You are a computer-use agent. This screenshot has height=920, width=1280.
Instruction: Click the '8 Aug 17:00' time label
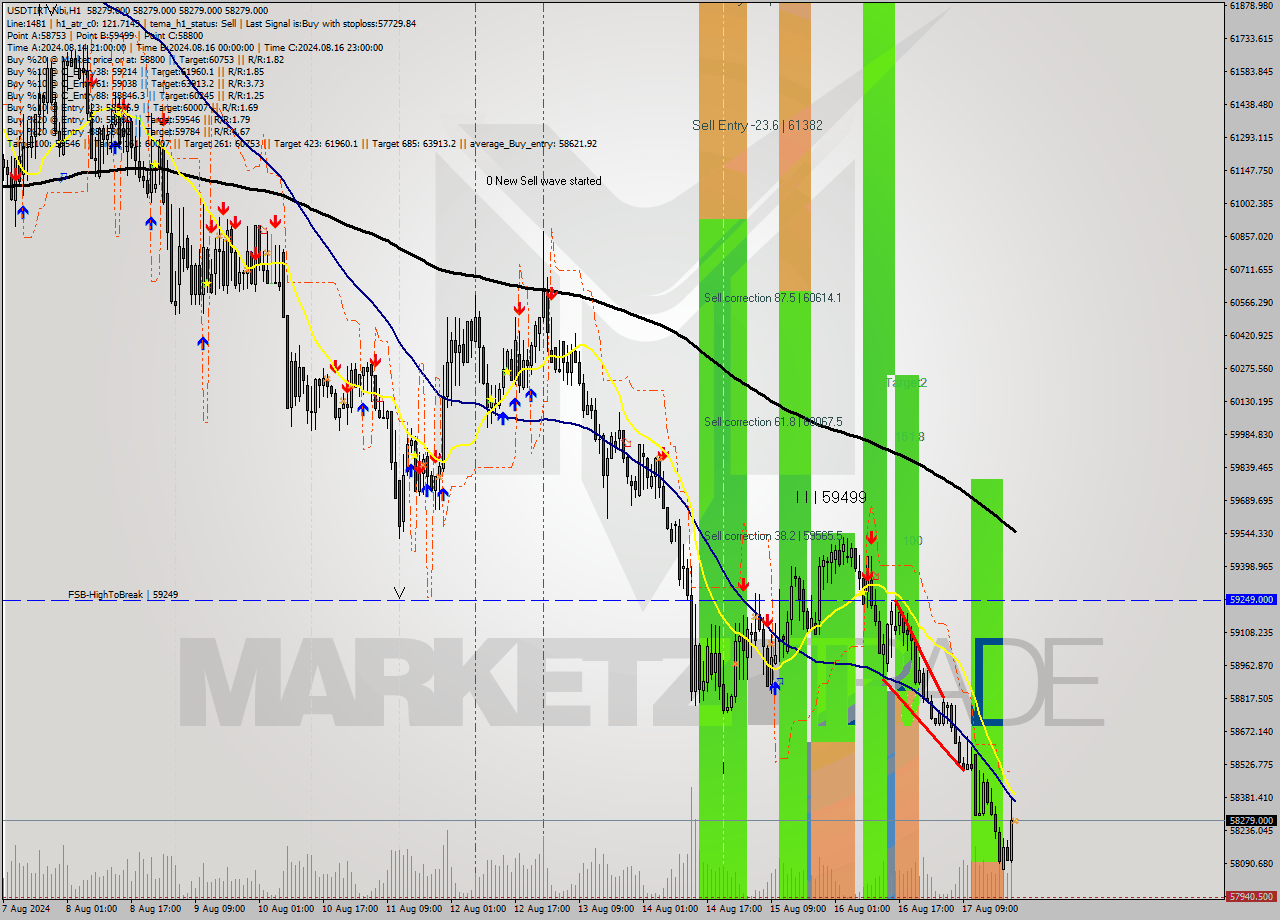156,910
